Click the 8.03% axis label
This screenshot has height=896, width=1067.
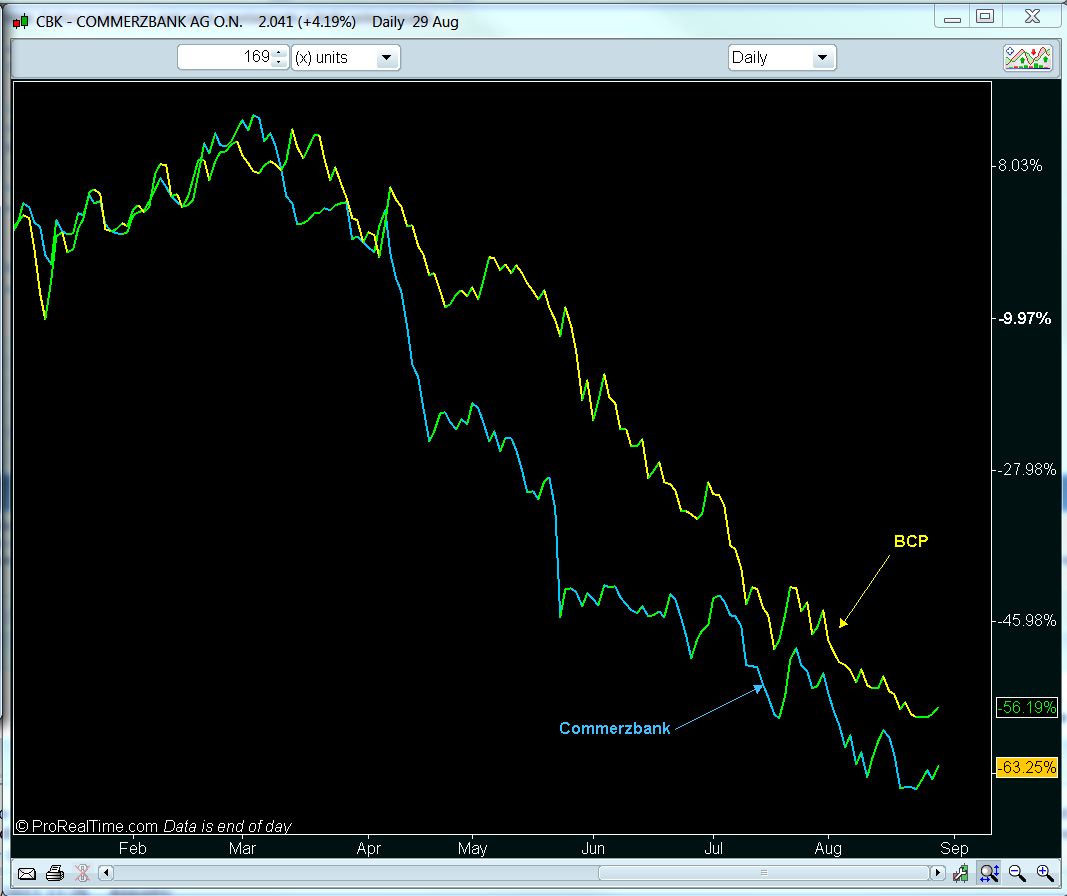pyautogui.click(x=1019, y=165)
